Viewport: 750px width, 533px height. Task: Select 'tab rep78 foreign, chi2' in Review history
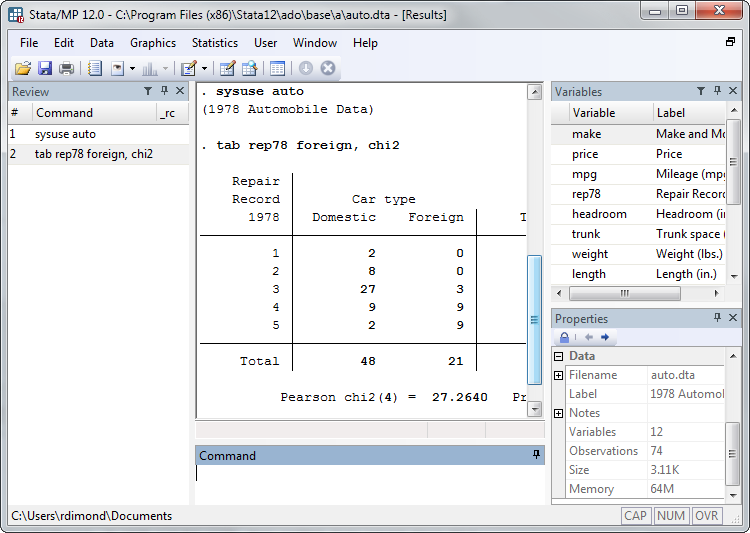point(93,154)
